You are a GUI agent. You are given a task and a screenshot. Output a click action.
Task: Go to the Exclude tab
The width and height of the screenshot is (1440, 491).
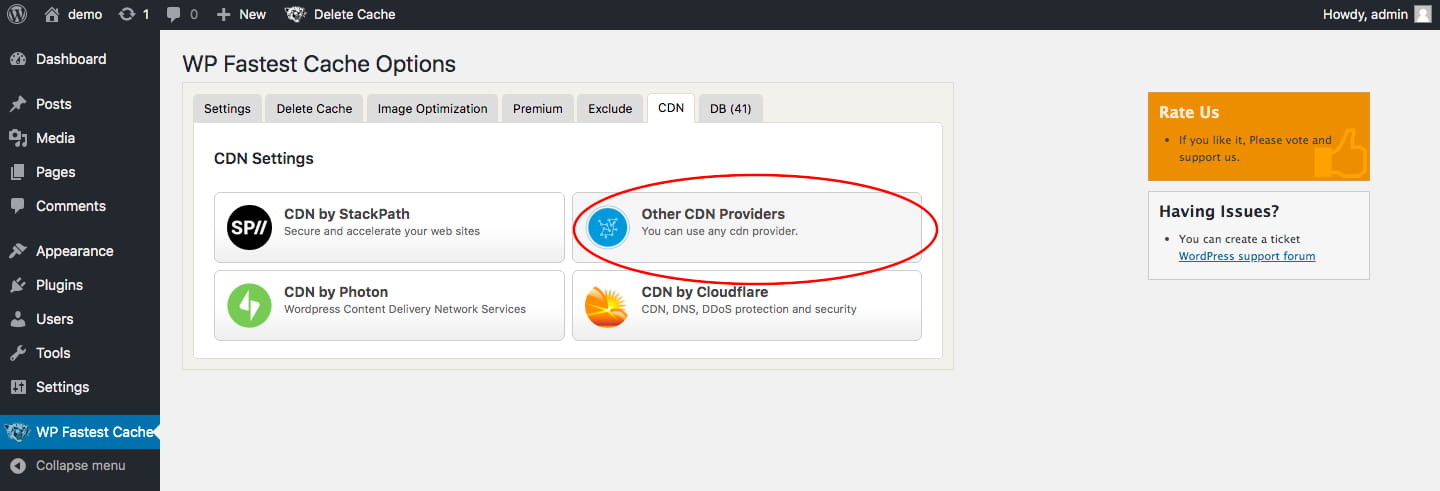pyautogui.click(x=610, y=108)
